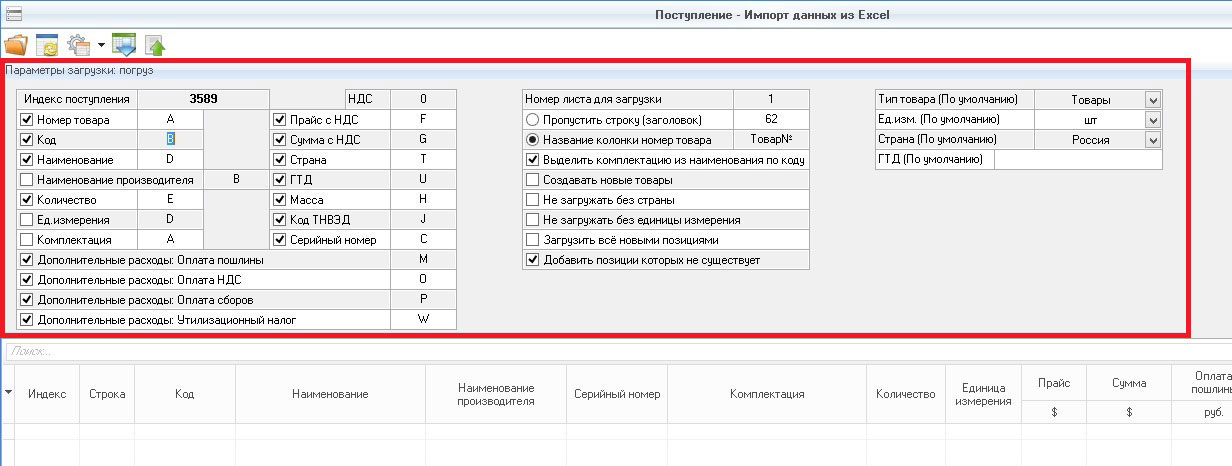Screen dimensions: 1232x466
Task: Edit the Количество column letter E
Action: tap(171, 199)
